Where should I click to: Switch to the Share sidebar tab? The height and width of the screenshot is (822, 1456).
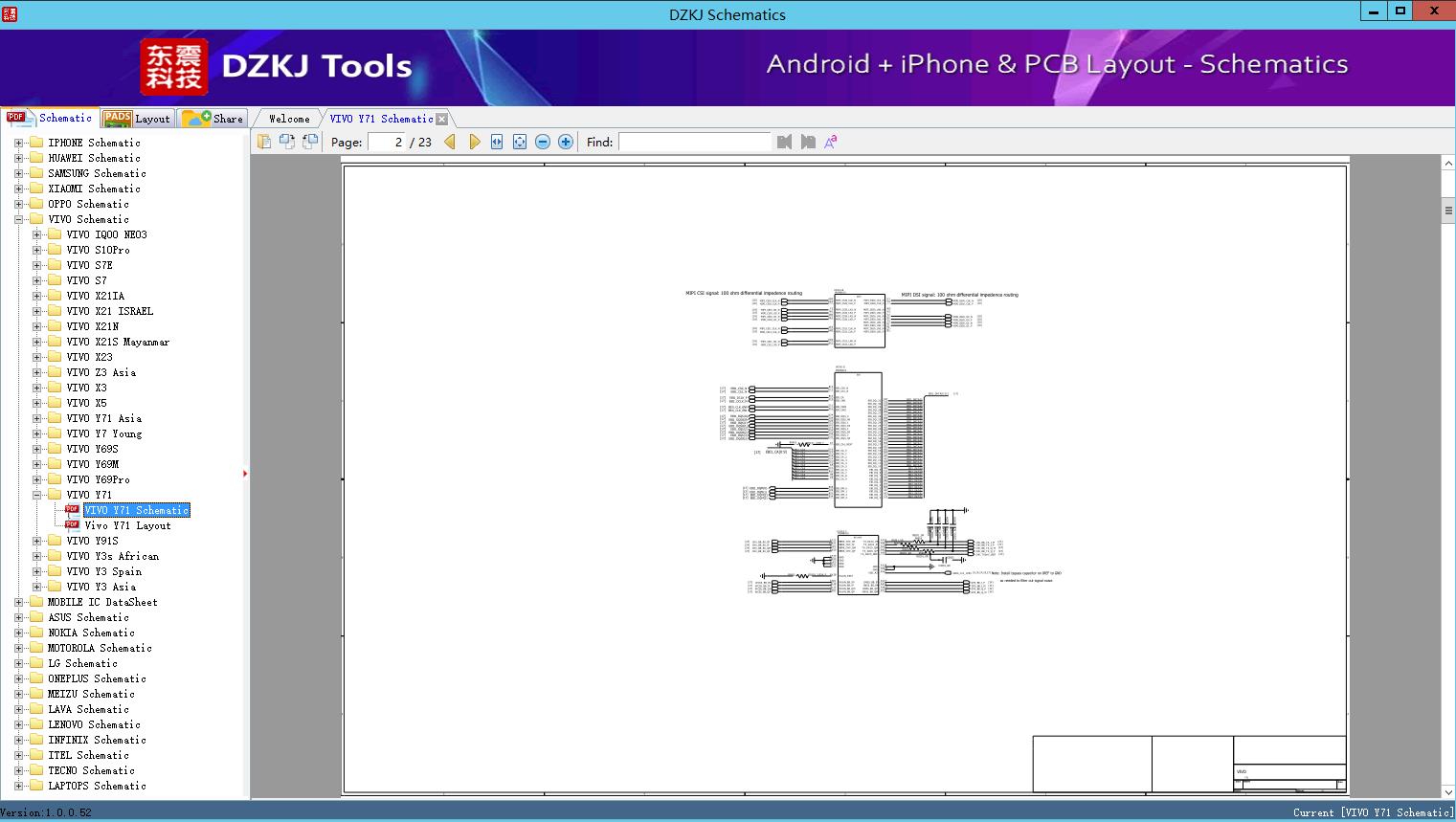(213, 119)
